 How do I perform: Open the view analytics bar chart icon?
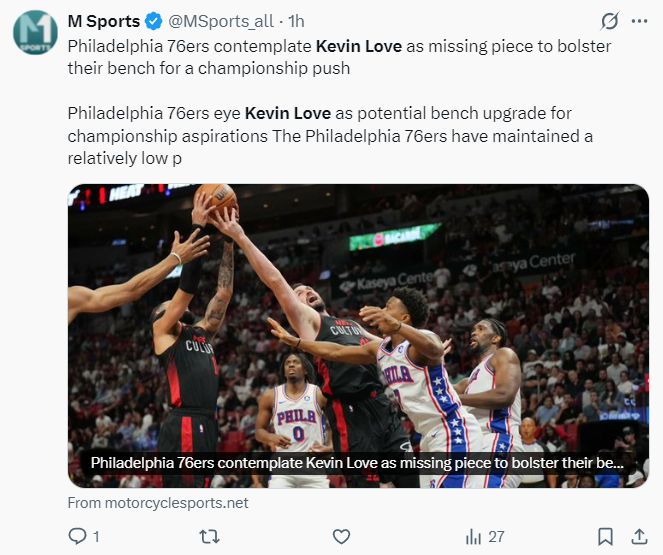click(x=474, y=537)
